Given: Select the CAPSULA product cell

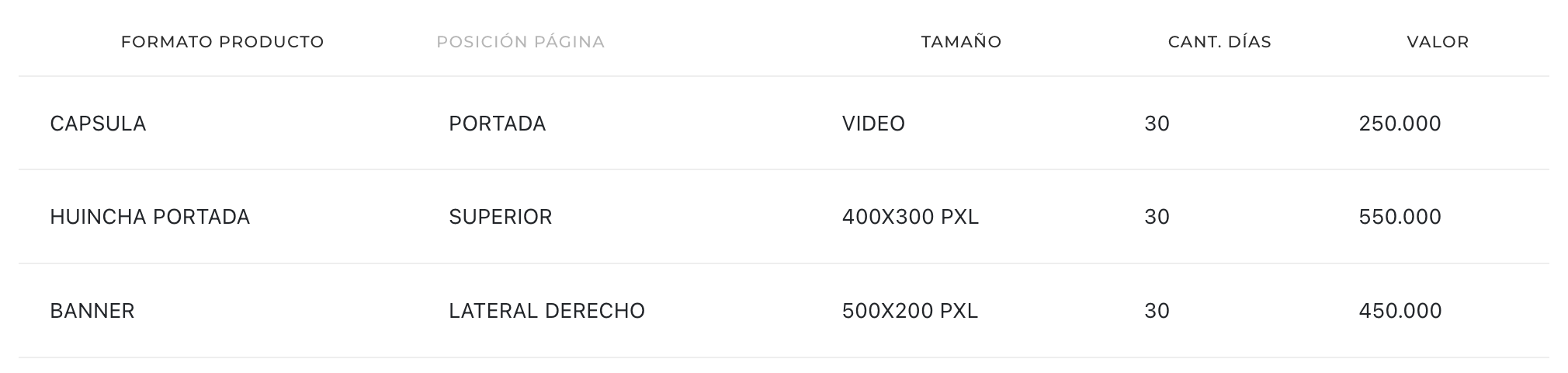Looking at the screenshot, I should [98, 124].
